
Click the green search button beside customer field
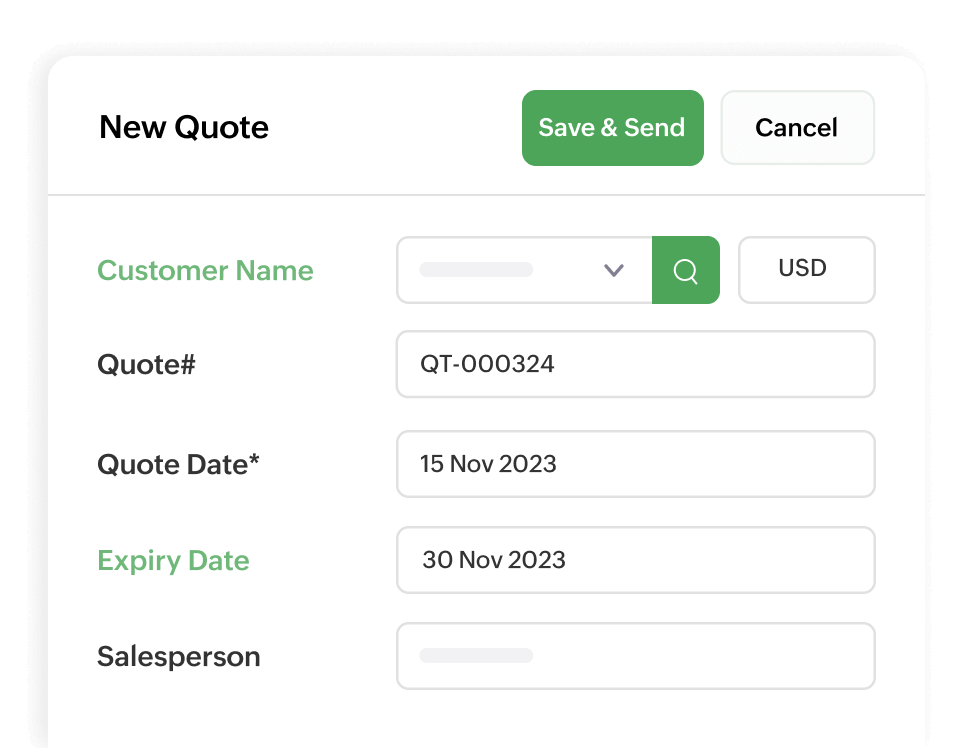pyautogui.click(x=685, y=270)
